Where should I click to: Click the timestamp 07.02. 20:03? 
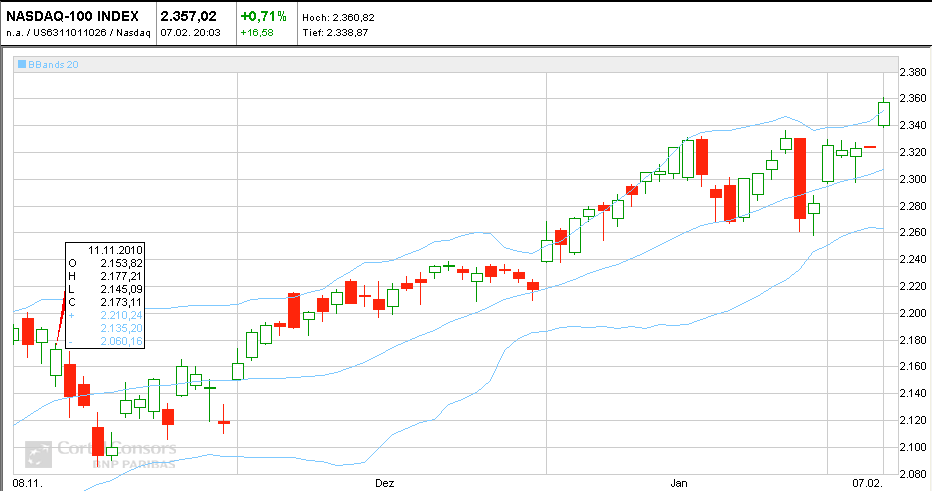pos(190,33)
